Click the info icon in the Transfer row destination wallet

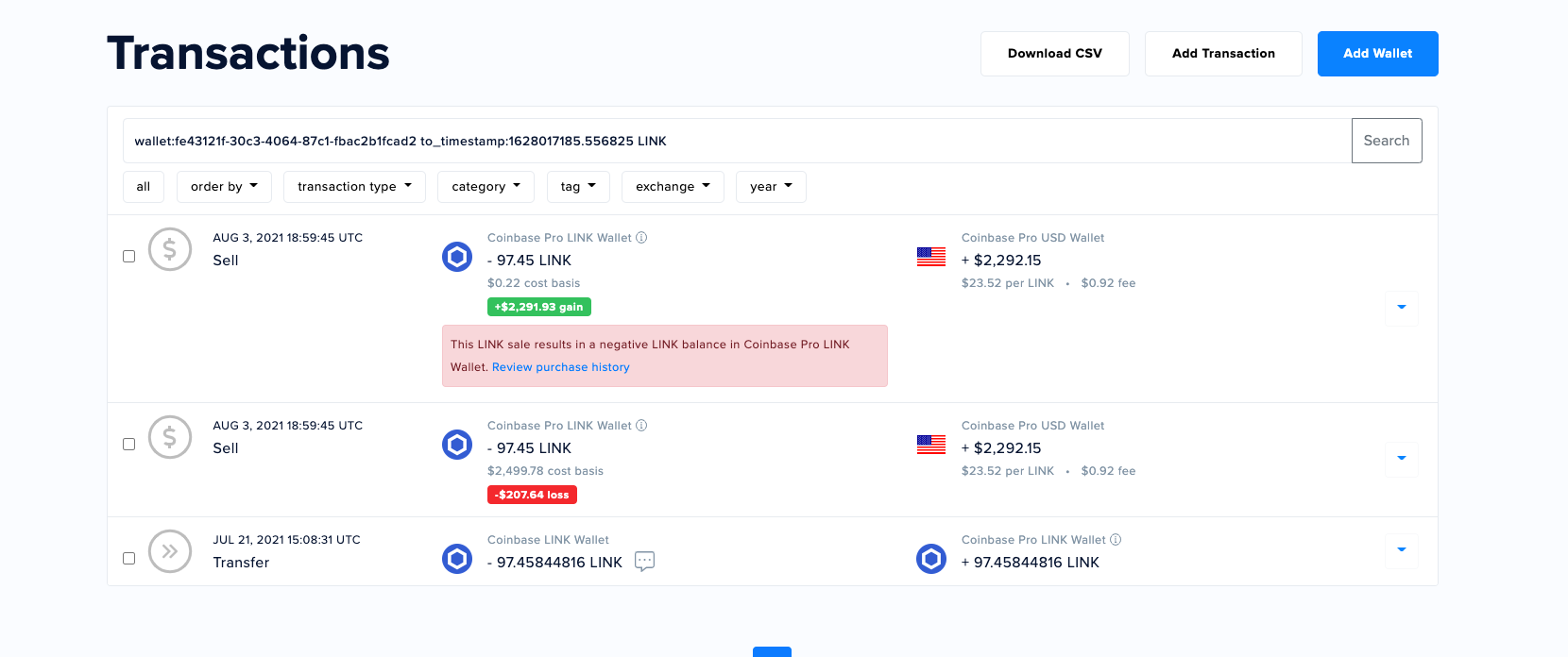pos(1116,540)
